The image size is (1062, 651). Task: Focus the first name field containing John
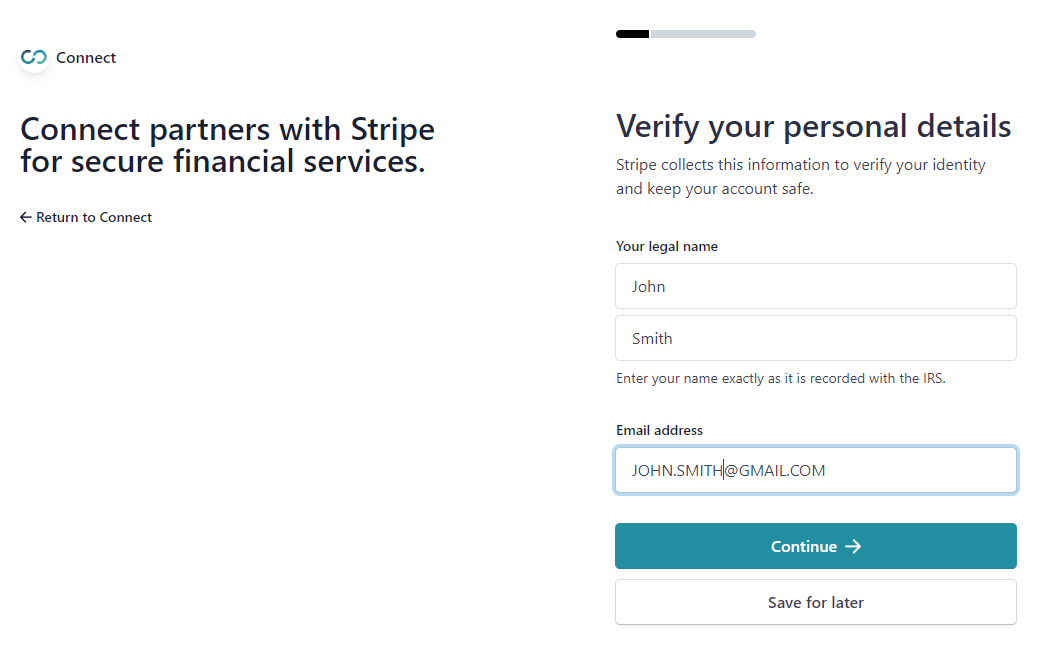coord(815,287)
